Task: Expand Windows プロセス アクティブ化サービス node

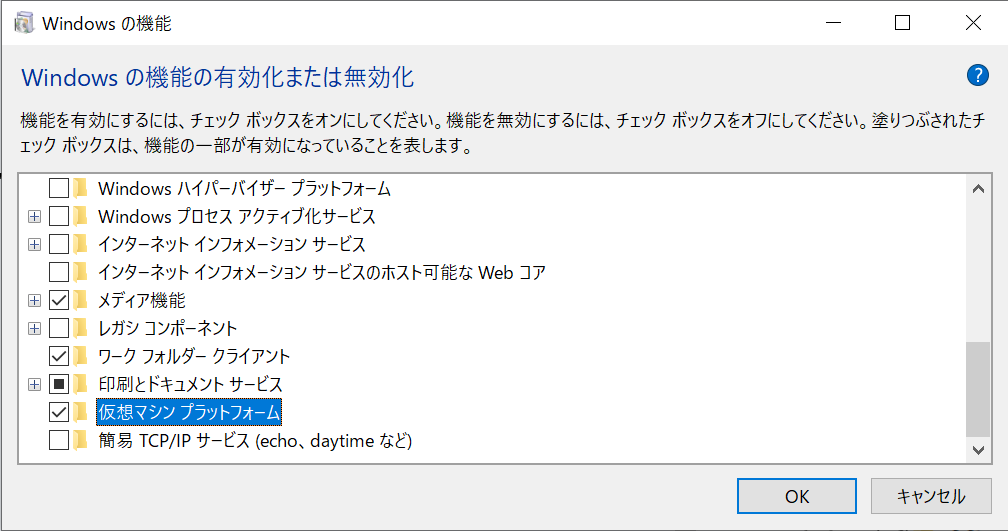Action: coord(35,217)
